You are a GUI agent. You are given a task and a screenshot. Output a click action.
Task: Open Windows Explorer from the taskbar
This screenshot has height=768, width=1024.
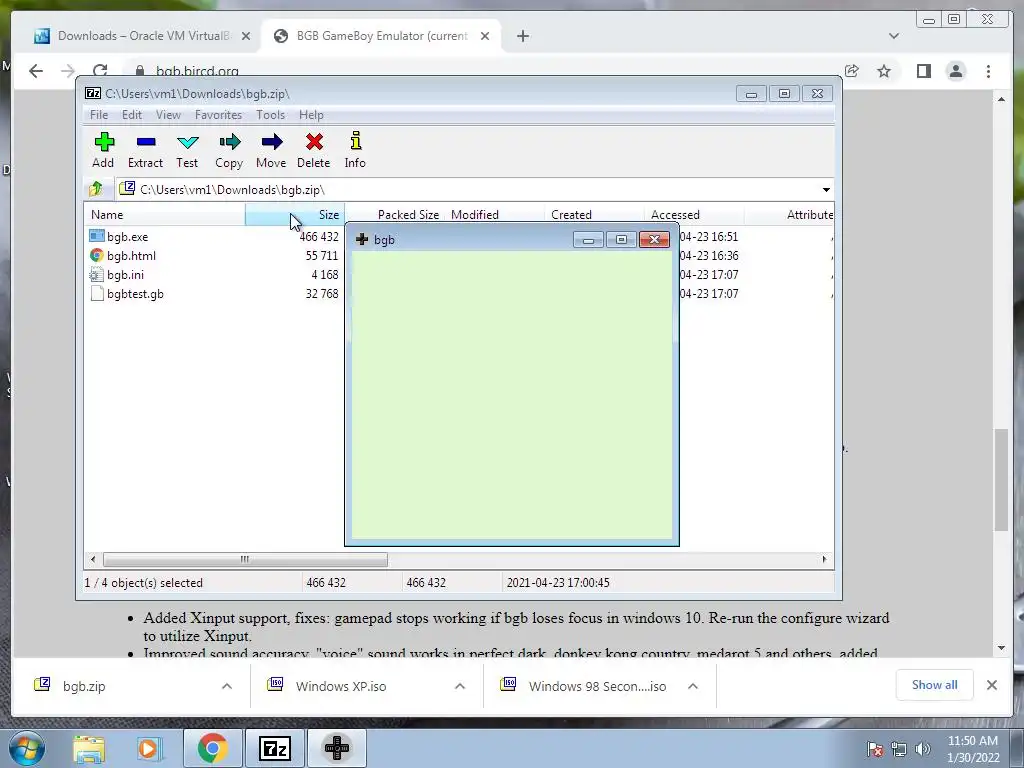[x=89, y=748]
